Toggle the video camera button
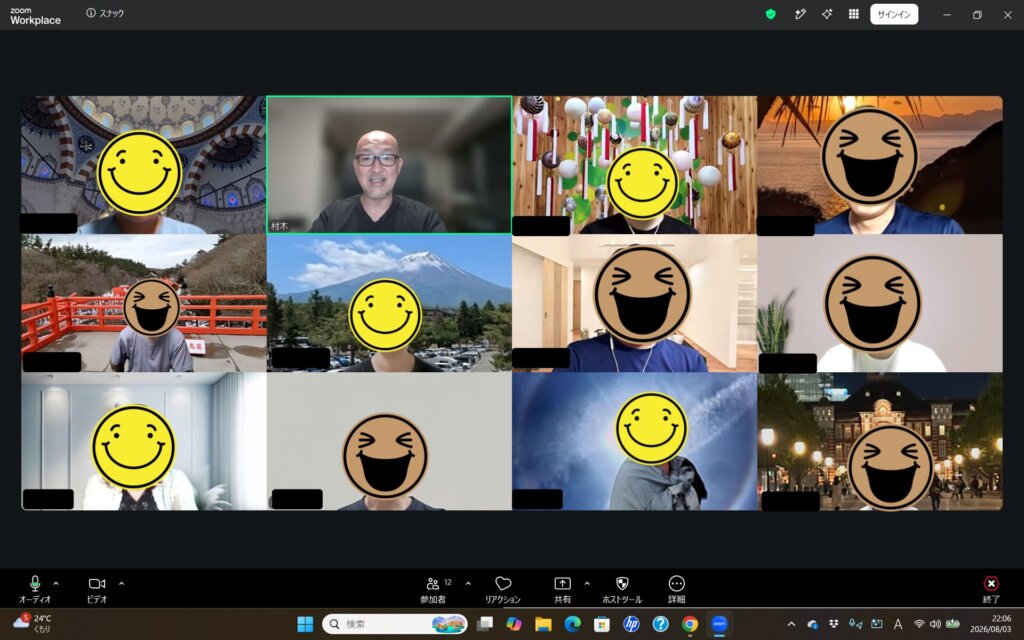 tap(97, 589)
